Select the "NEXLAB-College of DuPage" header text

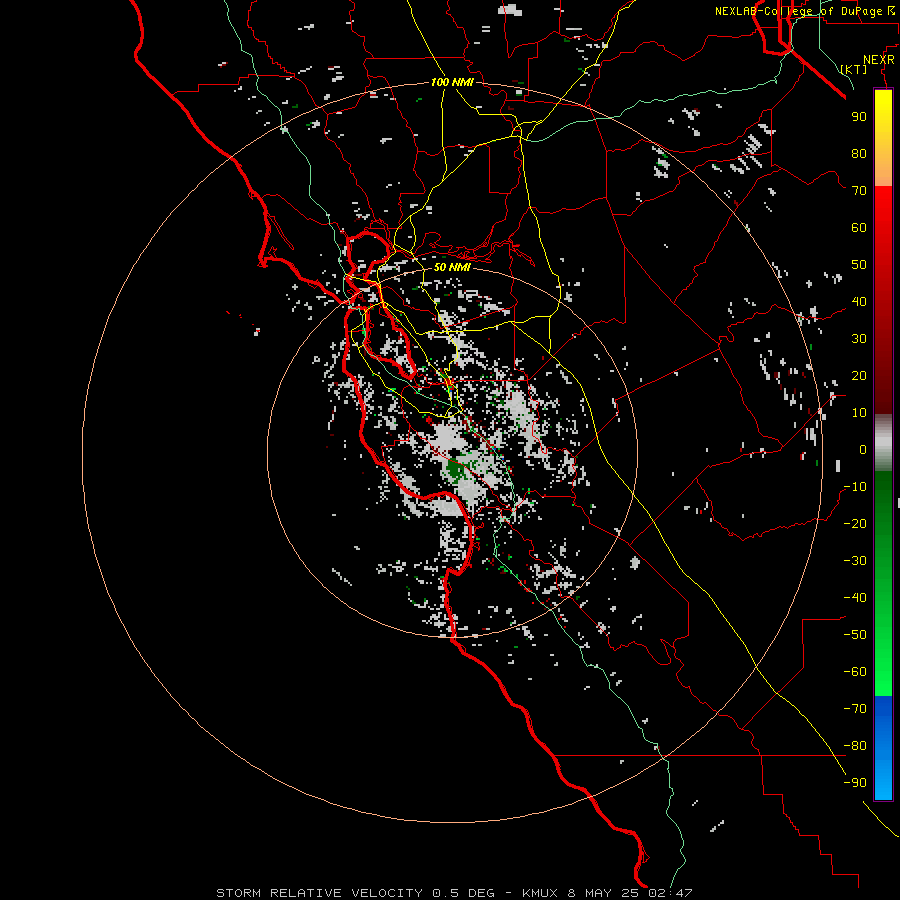pyautogui.click(x=800, y=11)
